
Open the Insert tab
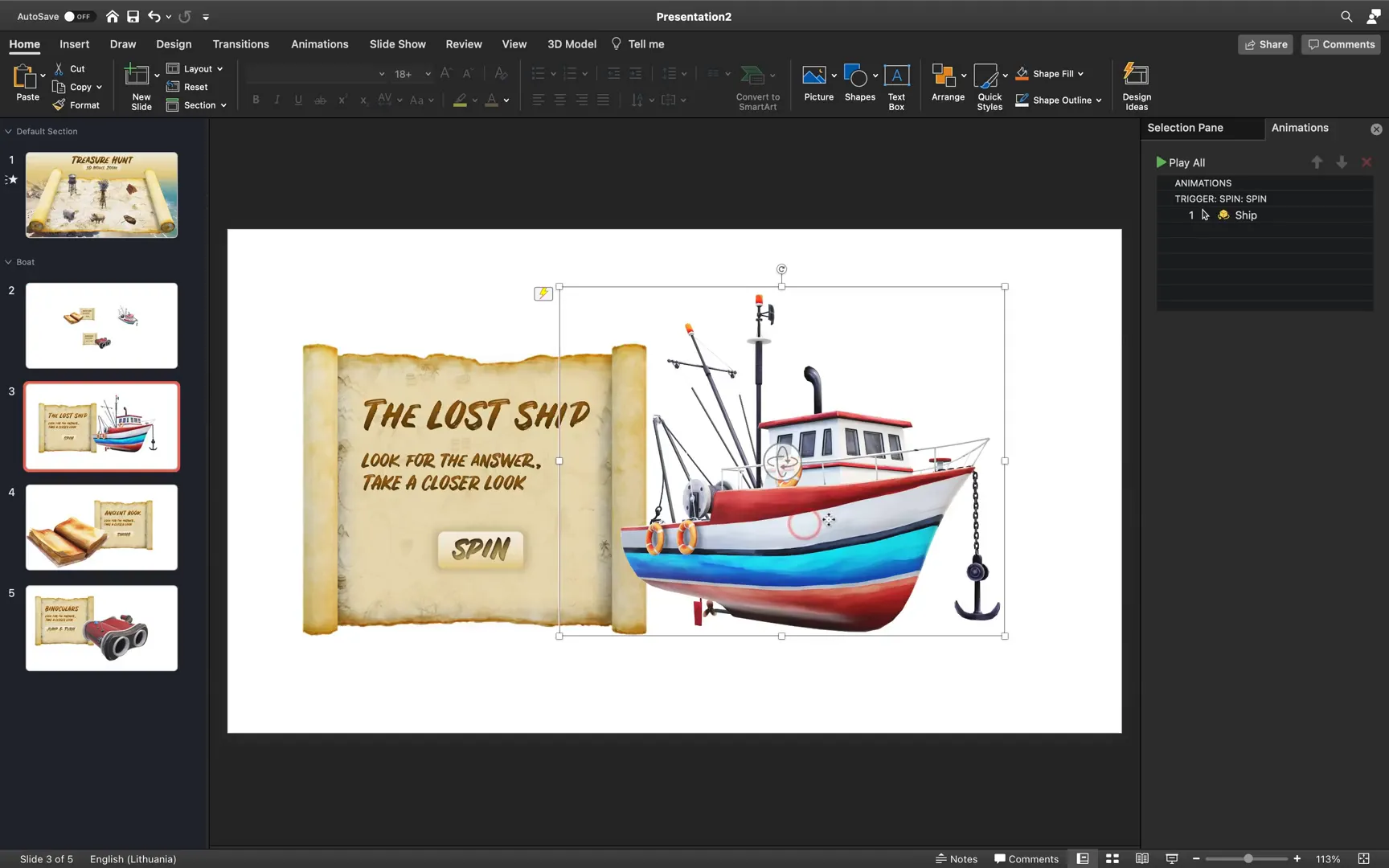click(x=74, y=44)
